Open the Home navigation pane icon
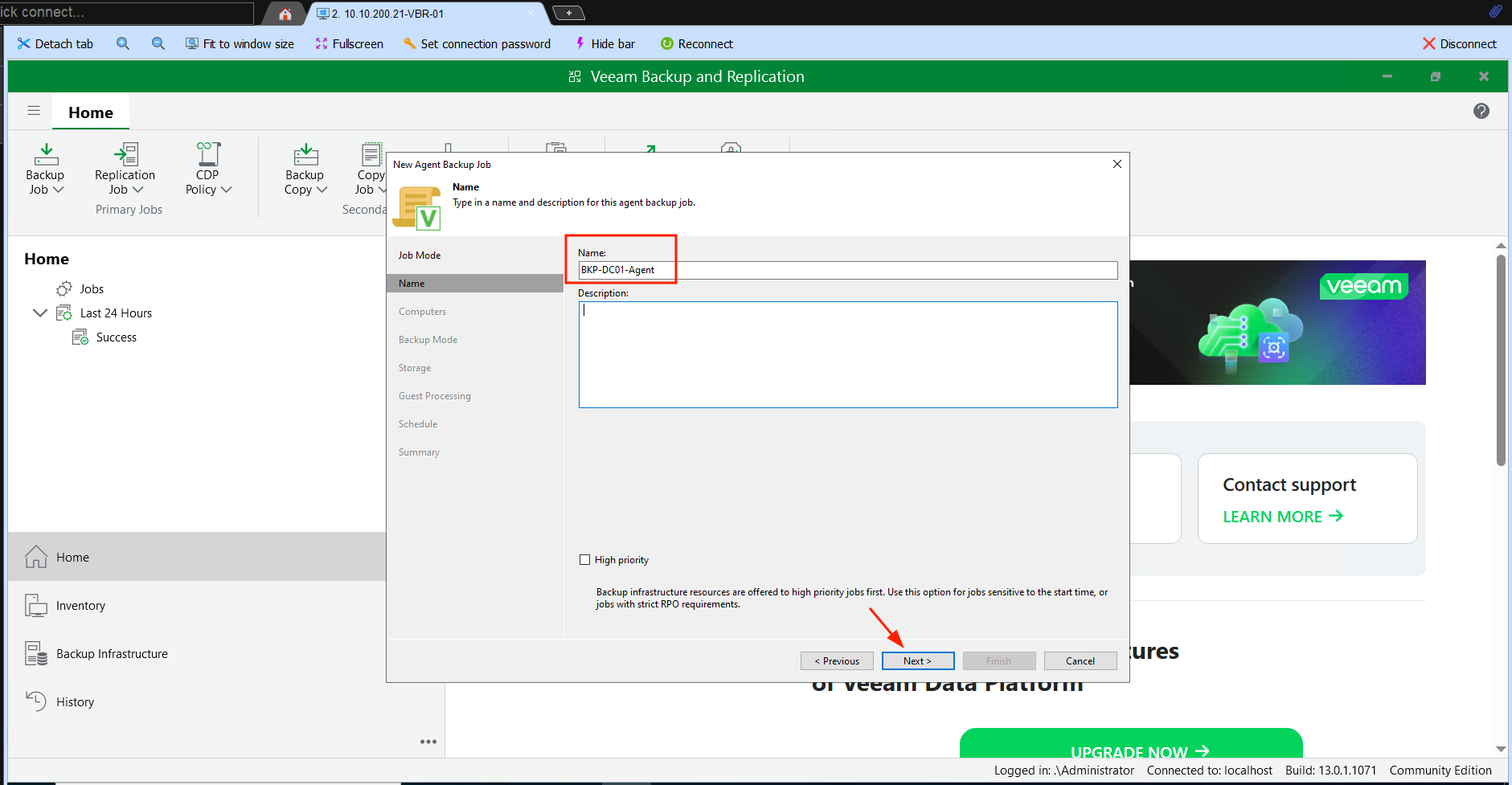Screen dimensions: 1512x785 click(36, 556)
